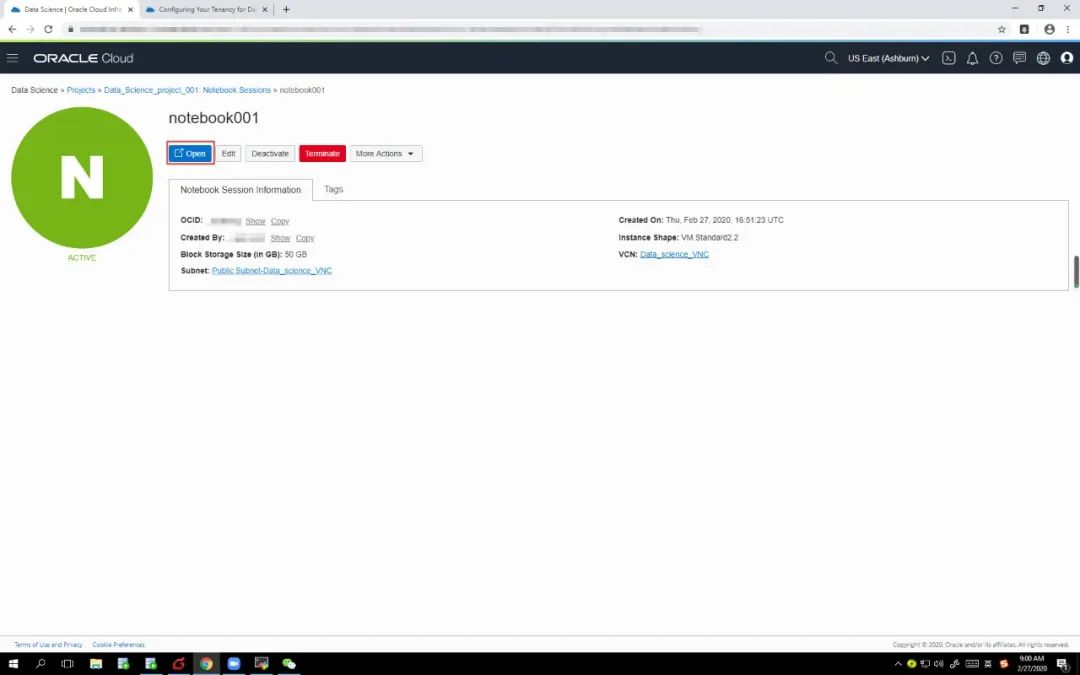
Task: Open the help question mark icon
Action: click(x=995, y=59)
